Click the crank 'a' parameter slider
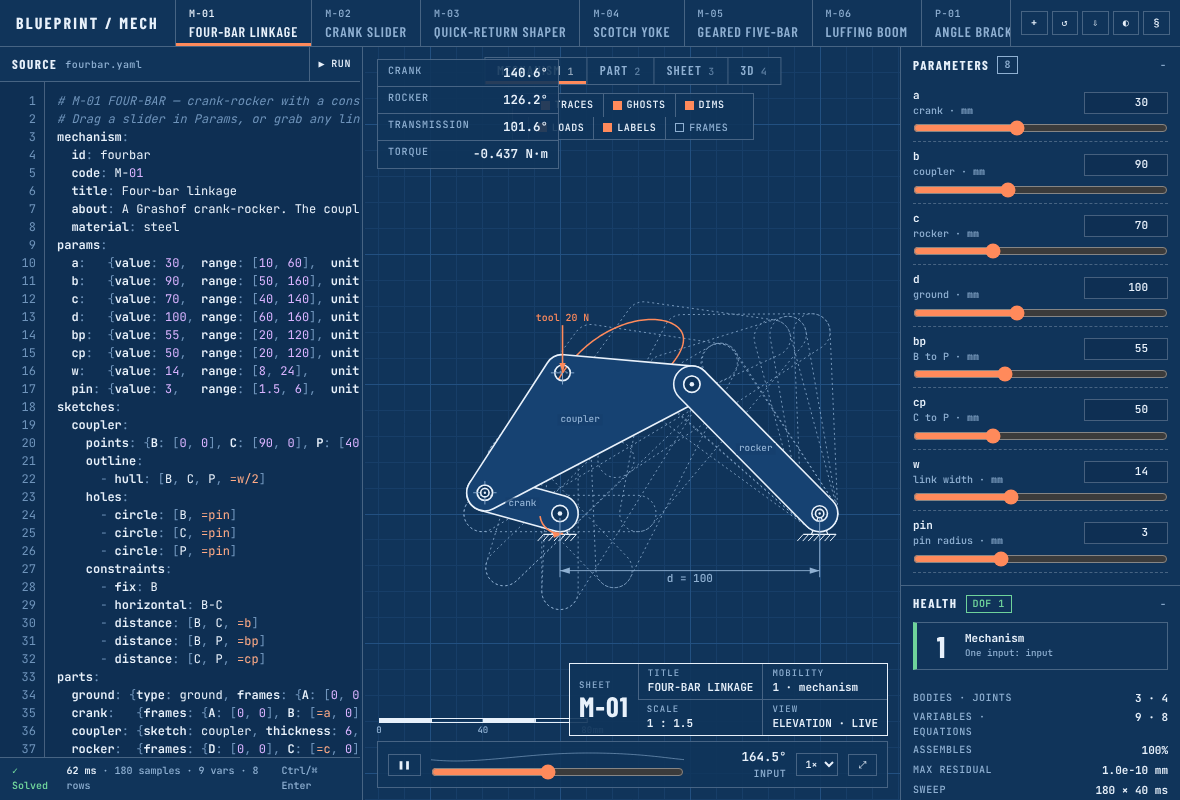Image resolution: width=1180 pixels, height=800 pixels. tap(1040, 129)
